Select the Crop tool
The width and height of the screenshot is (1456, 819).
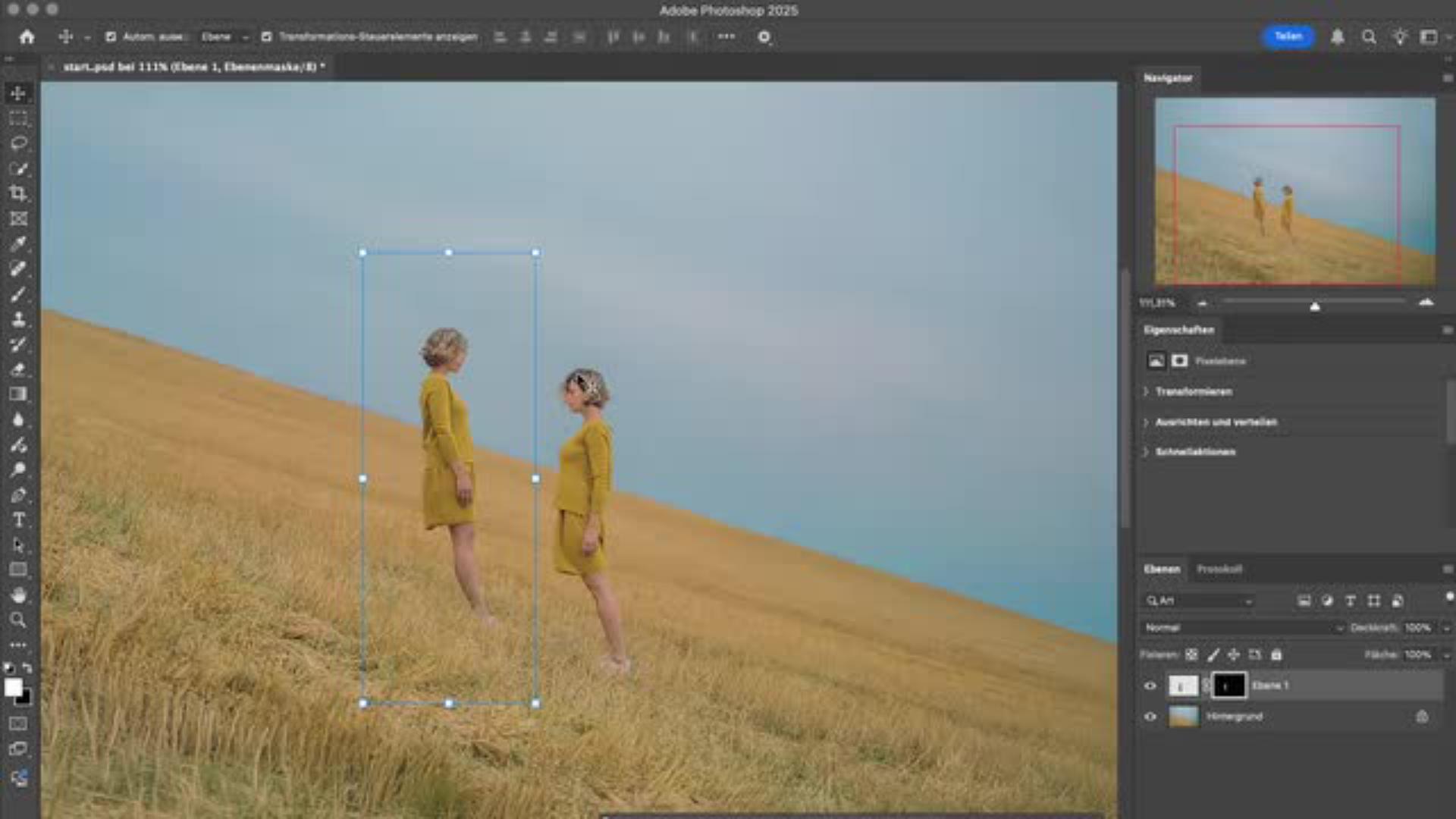[18, 193]
